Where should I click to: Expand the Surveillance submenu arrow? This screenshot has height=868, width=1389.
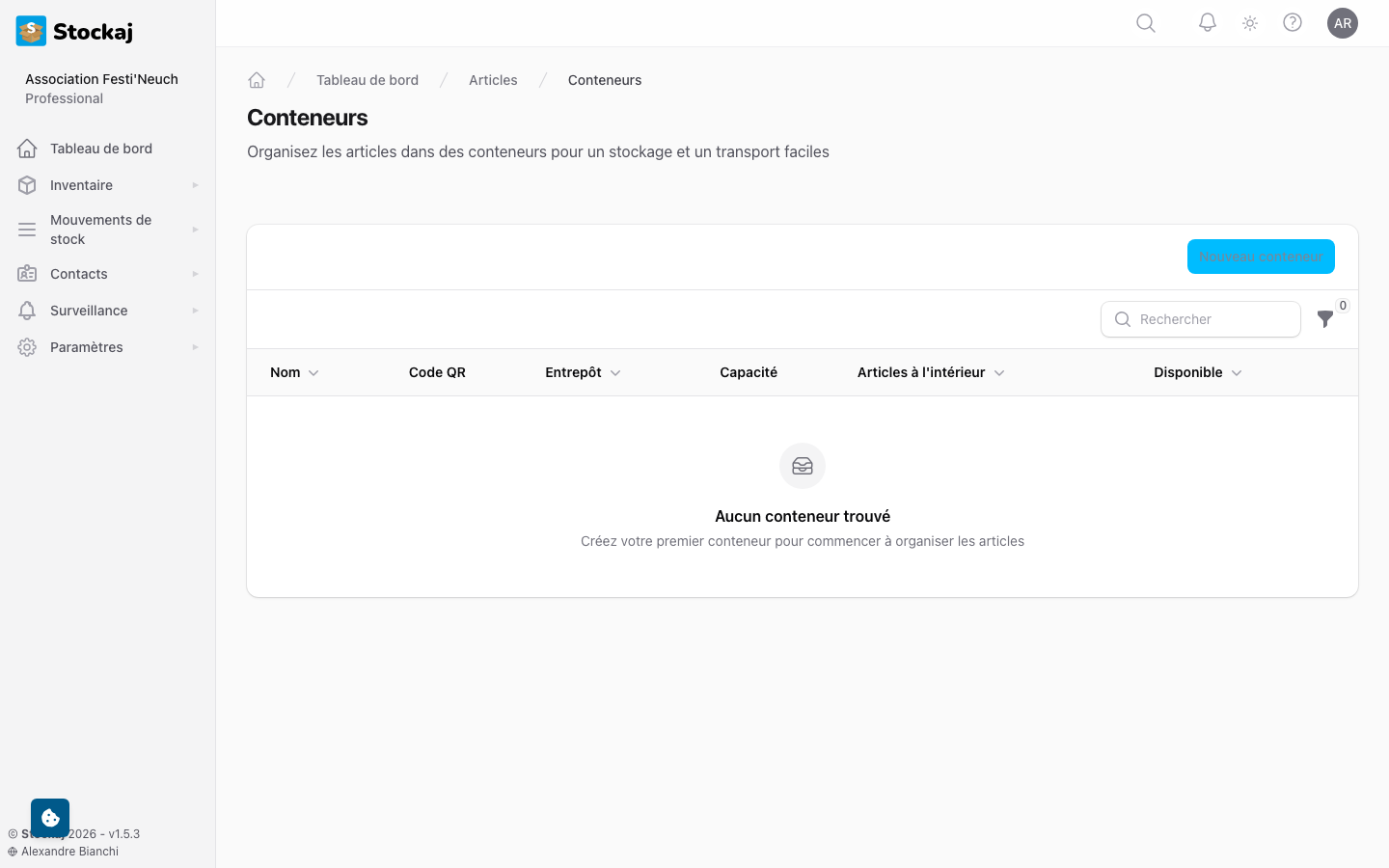click(x=195, y=311)
